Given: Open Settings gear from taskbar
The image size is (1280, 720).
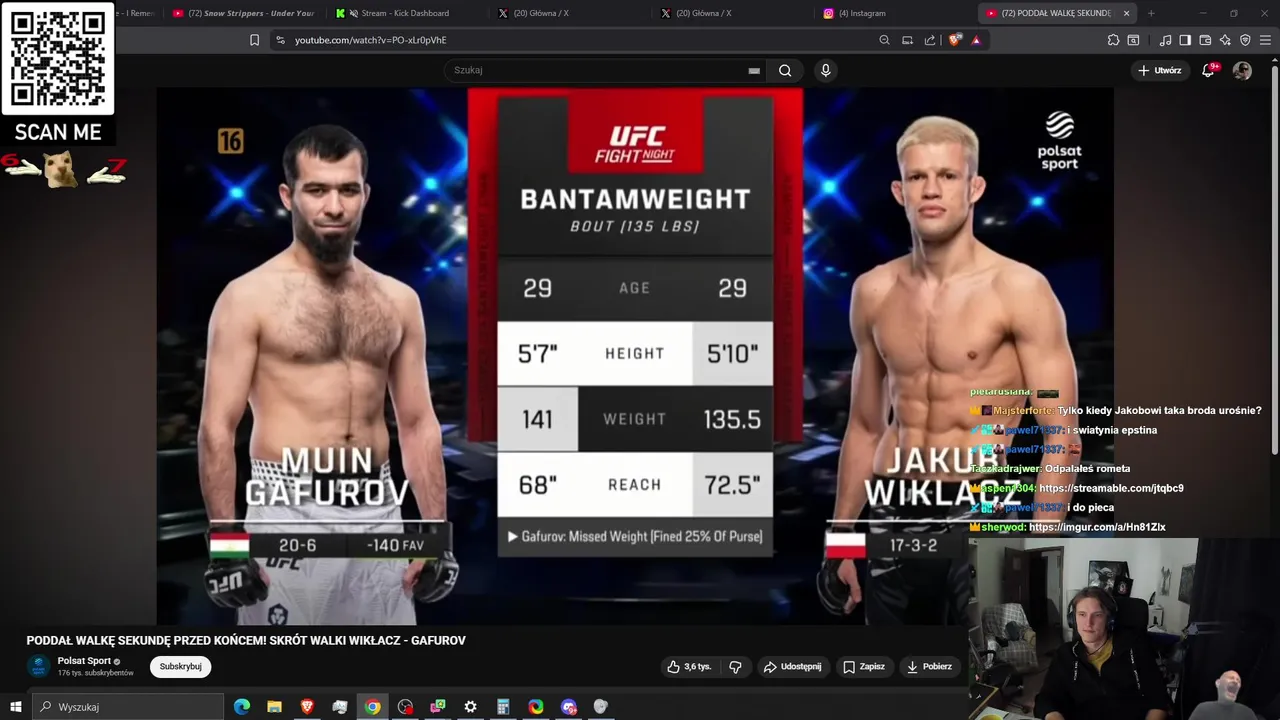Looking at the screenshot, I should [x=470, y=707].
